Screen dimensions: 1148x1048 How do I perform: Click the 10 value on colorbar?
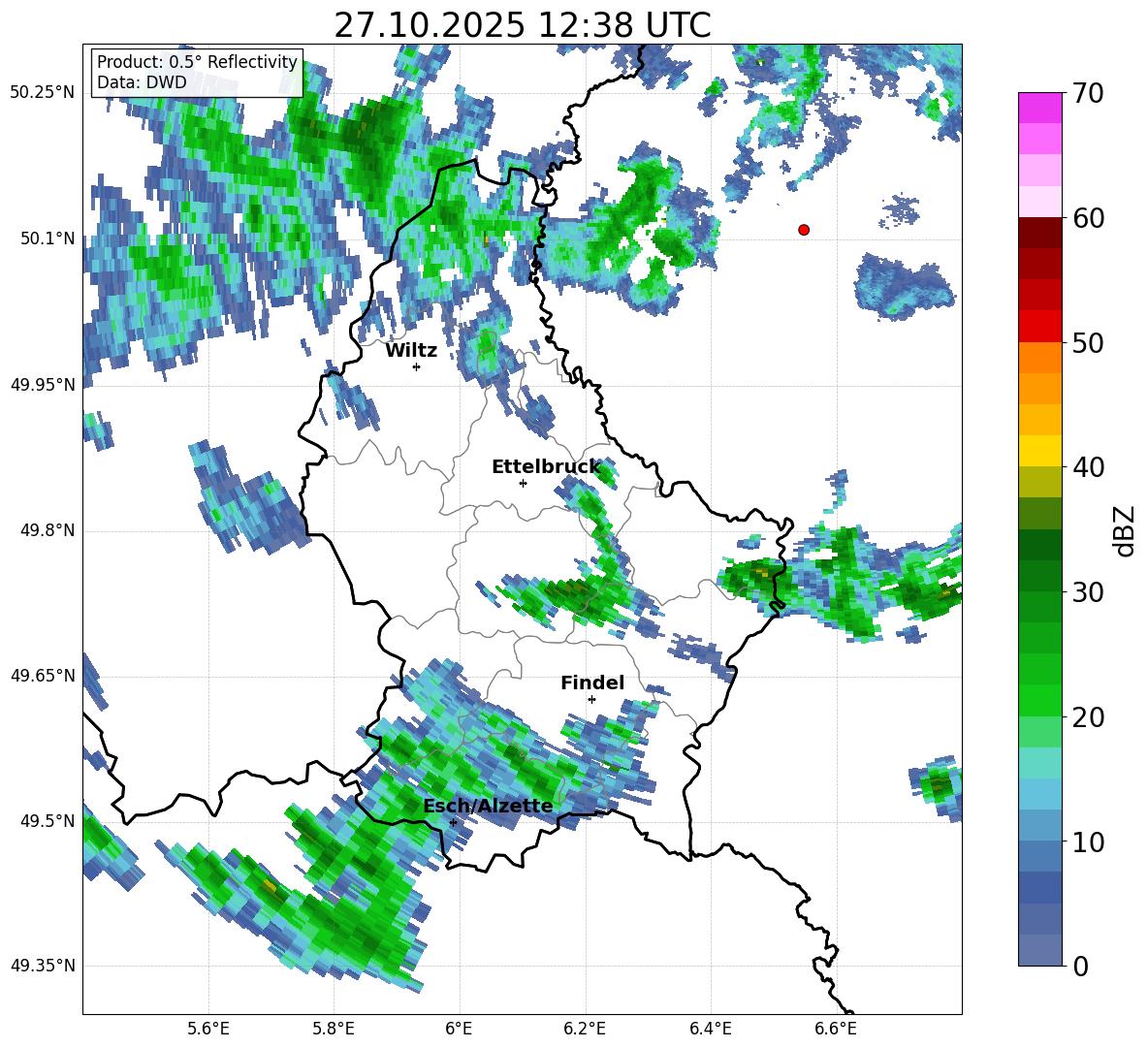point(1088,842)
